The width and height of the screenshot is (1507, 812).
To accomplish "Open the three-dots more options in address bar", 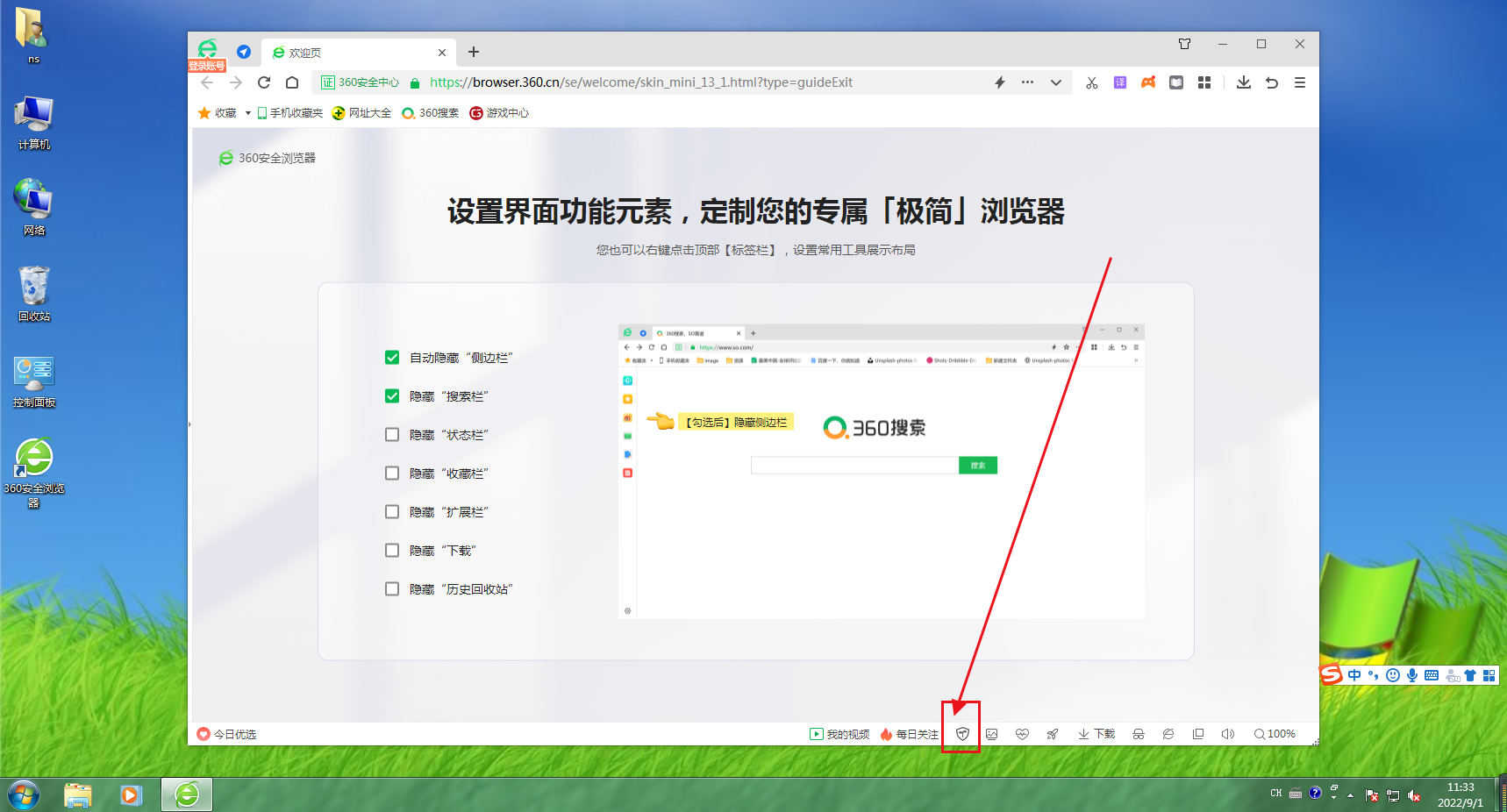I will coord(1027,82).
